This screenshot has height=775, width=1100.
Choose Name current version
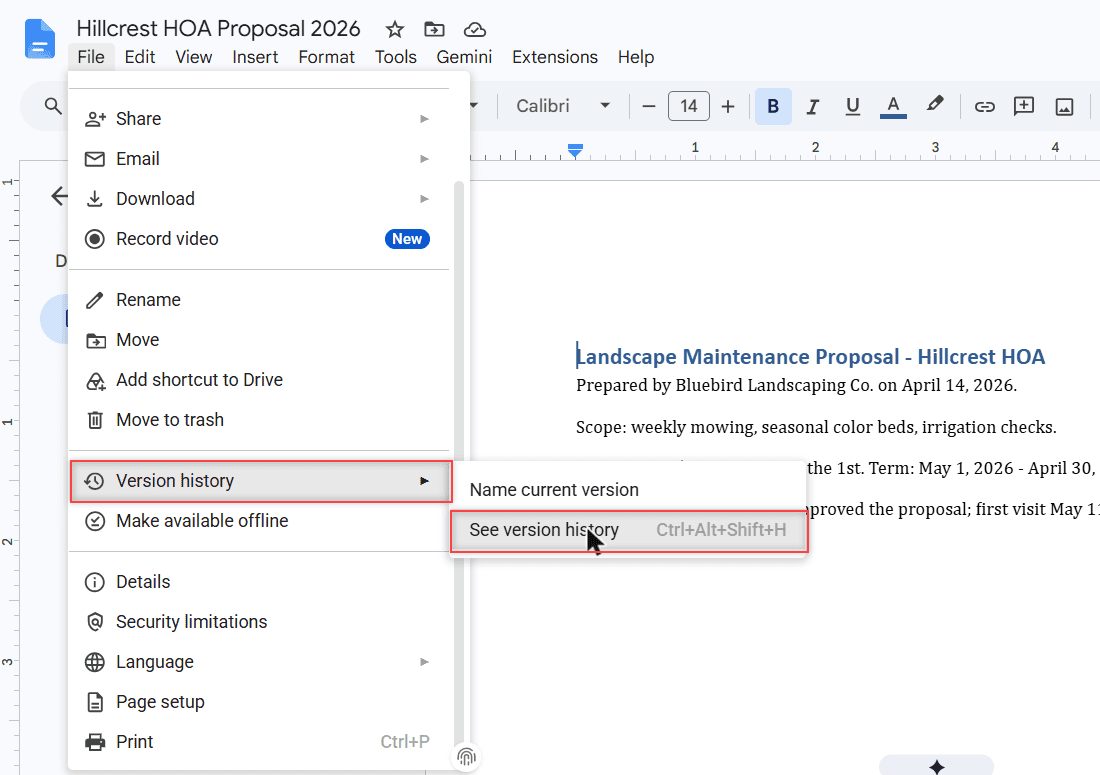coord(629,490)
